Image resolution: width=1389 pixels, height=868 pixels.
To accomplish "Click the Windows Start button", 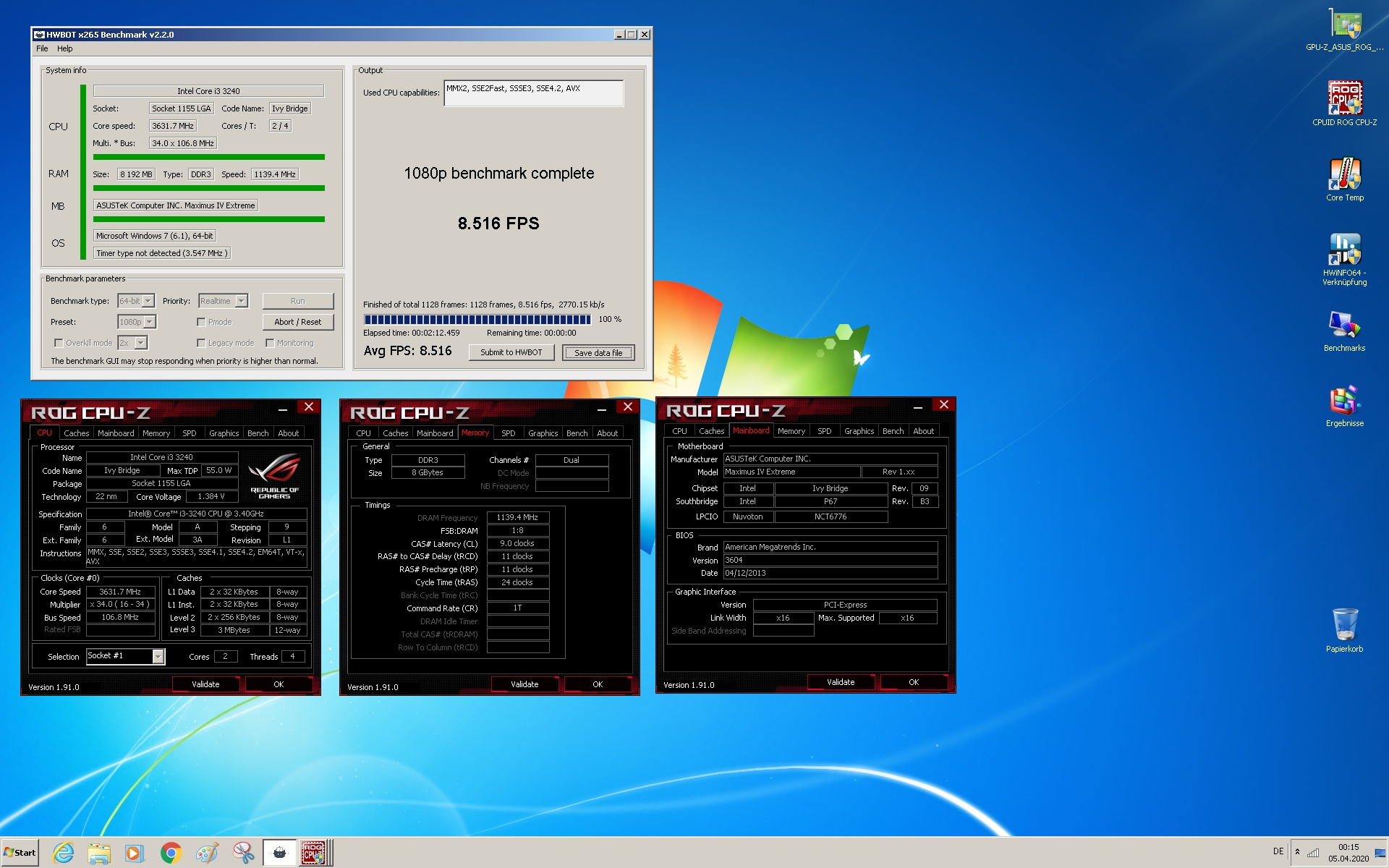I will tap(20, 853).
